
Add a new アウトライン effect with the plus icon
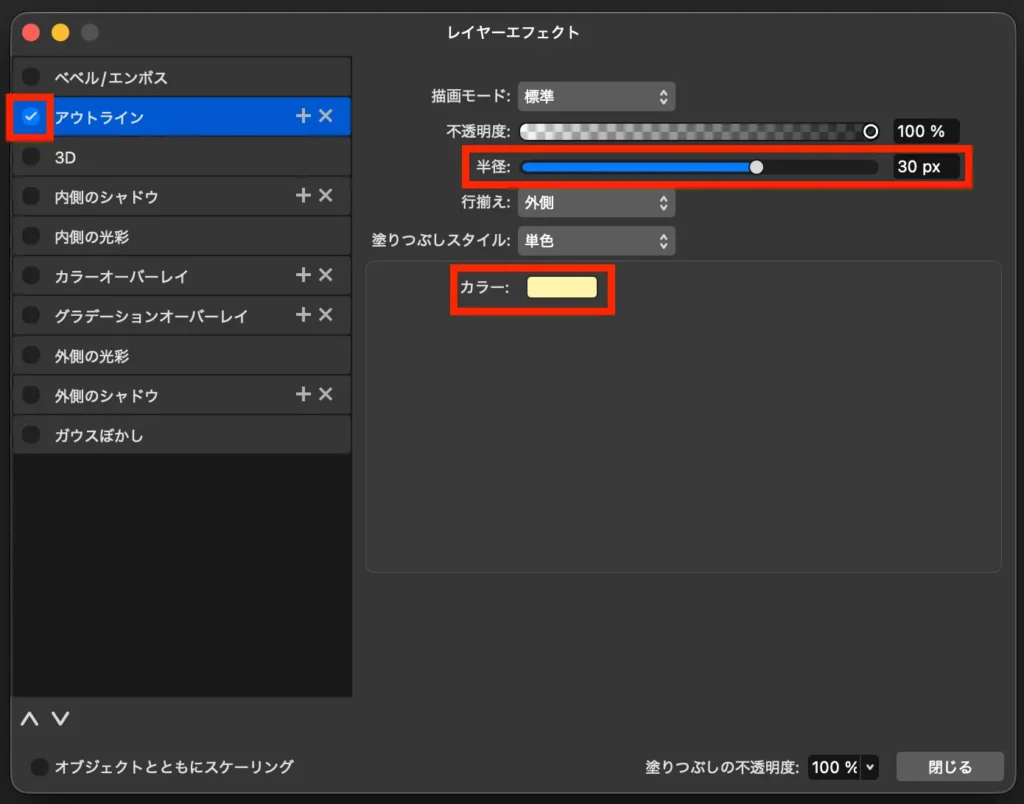[303, 116]
